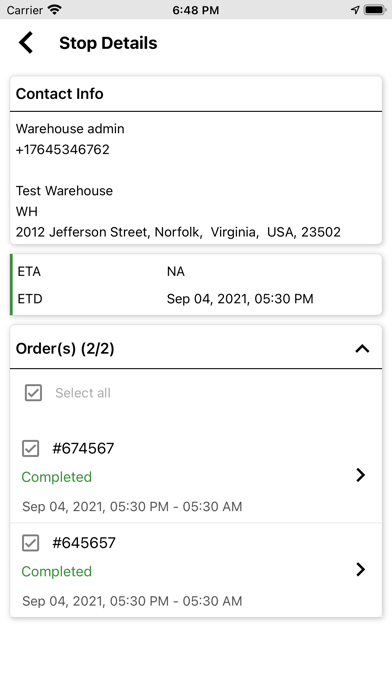Tap Completed status of order #645657
The width and height of the screenshot is (392, 696).
pos(57,572)
